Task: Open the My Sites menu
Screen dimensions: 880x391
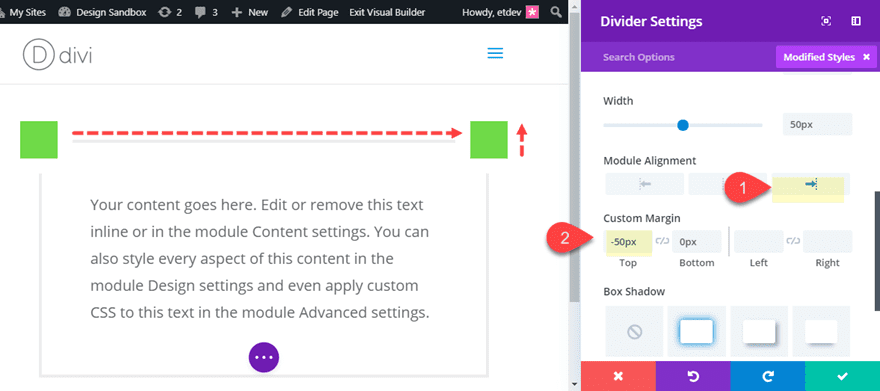Action: click(23, 12)
